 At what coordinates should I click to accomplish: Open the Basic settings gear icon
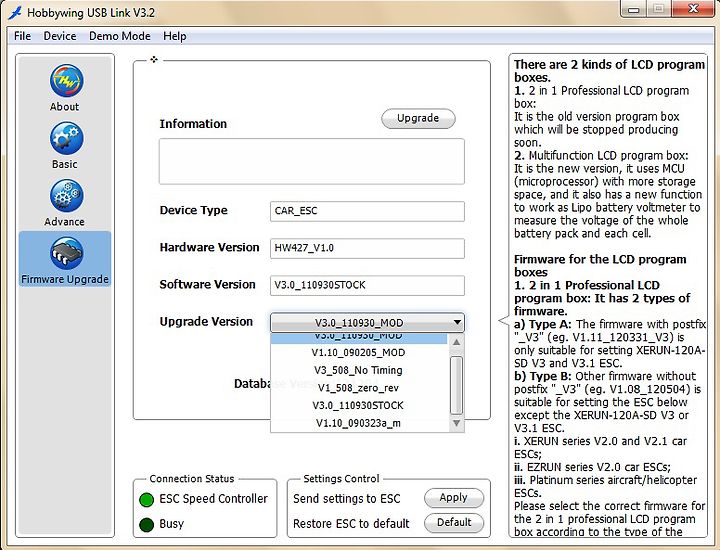coord(66,138)
